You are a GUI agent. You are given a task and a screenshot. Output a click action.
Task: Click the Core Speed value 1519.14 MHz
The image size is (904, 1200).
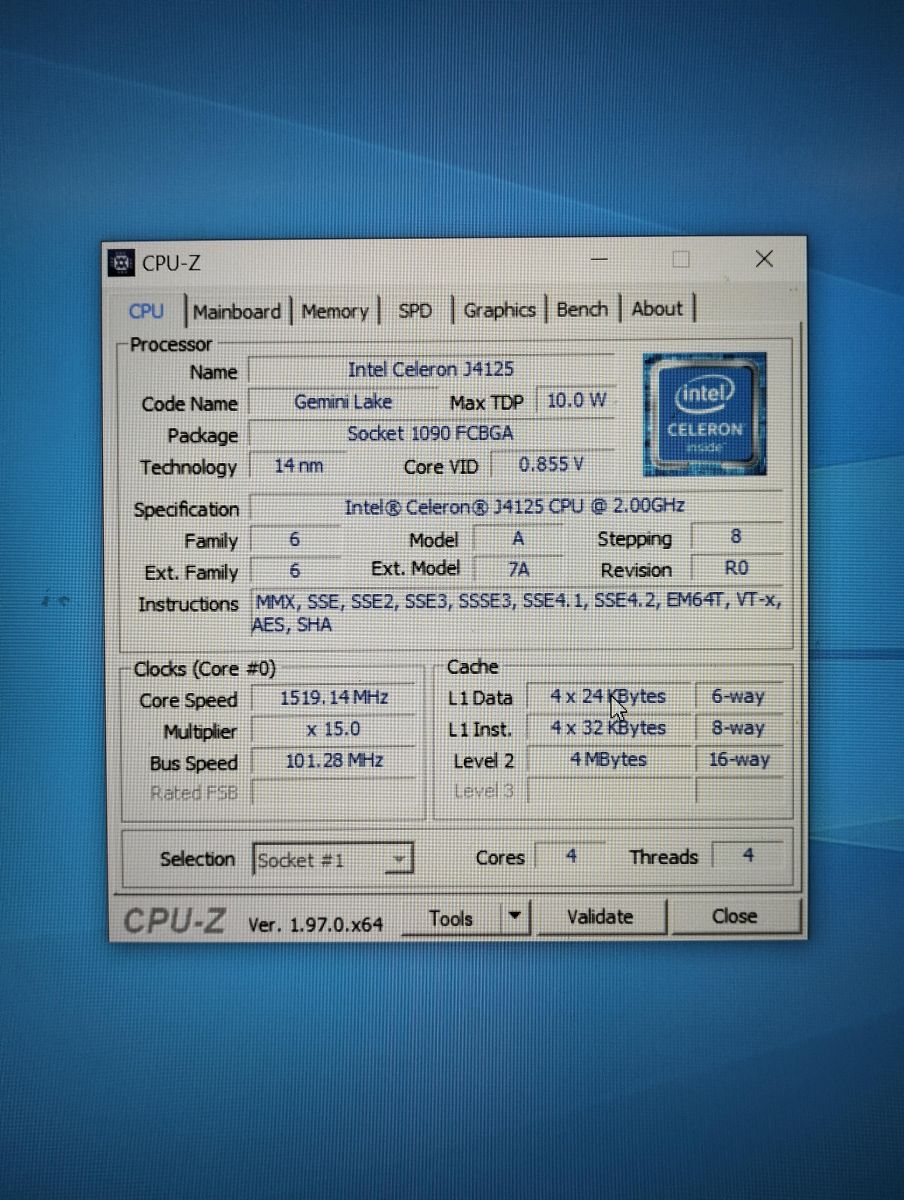pyautogui.click(x=333, y=698)
